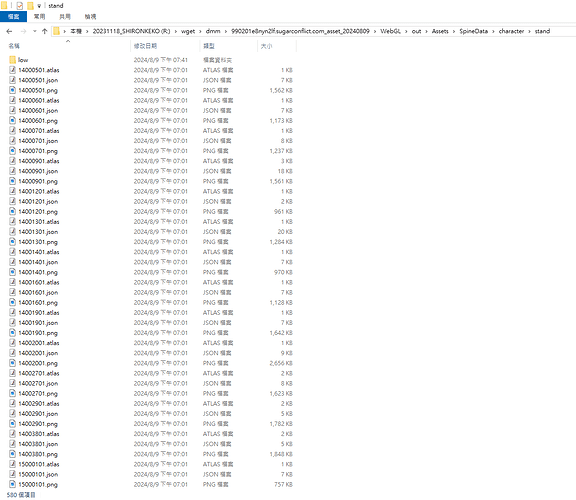This screenshot has height=500, width=576.
Task: Expand chevron after SpineData in address bar
Action: [493, 32]
